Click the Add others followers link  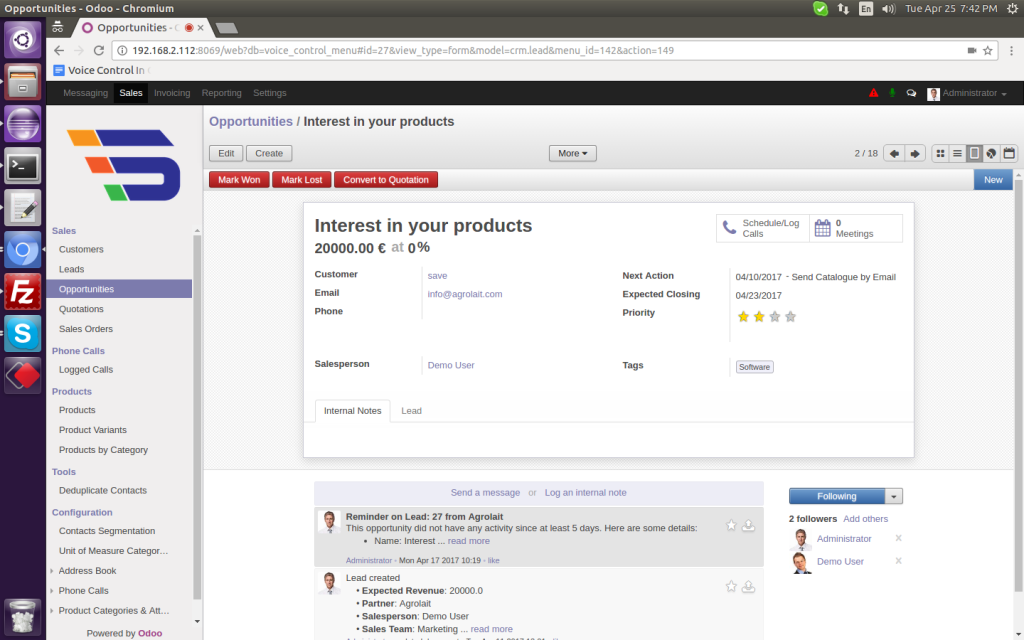click(x=865, y=519)
